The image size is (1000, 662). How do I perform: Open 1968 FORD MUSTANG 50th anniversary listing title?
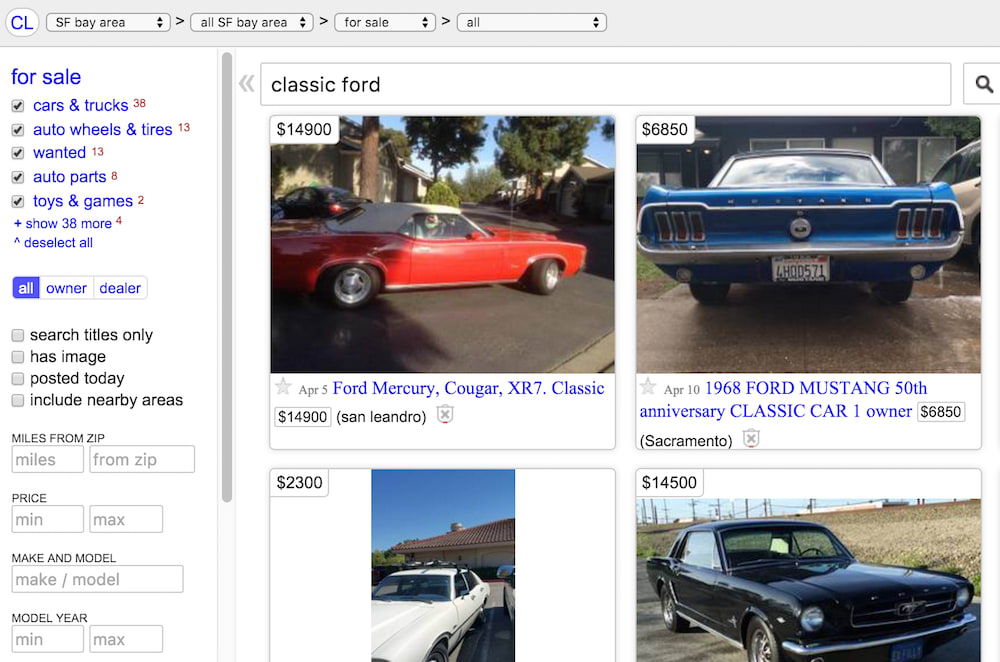coord(783,399)
